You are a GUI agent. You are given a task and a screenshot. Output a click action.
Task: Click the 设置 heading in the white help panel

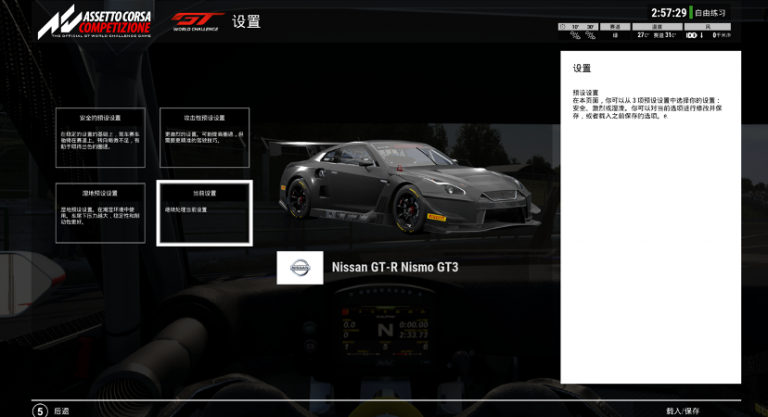click(x=582, y=68)
